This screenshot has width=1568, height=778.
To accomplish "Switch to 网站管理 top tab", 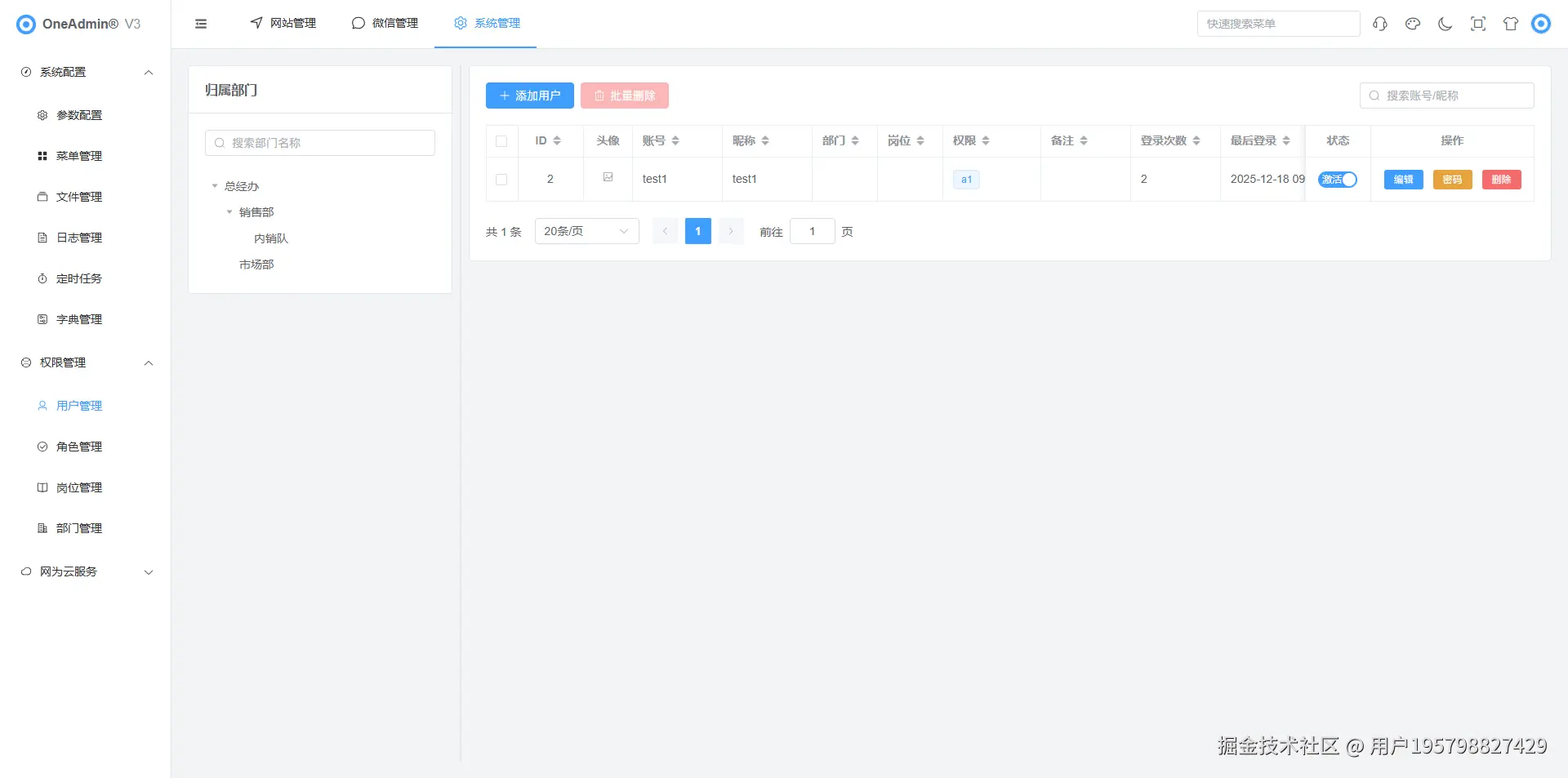I will pos(283,23).
